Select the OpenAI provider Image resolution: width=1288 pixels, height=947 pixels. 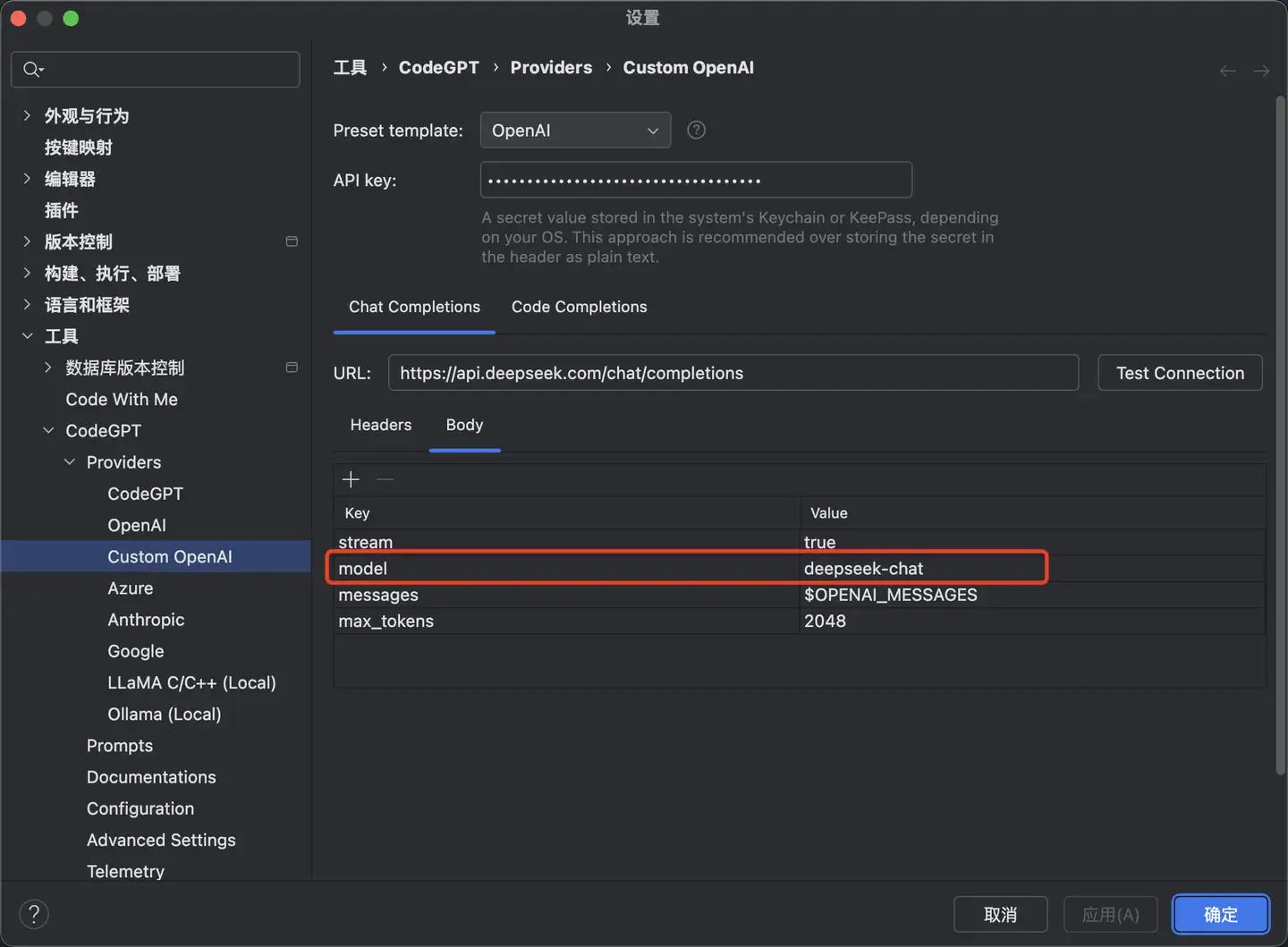point(137,525)
